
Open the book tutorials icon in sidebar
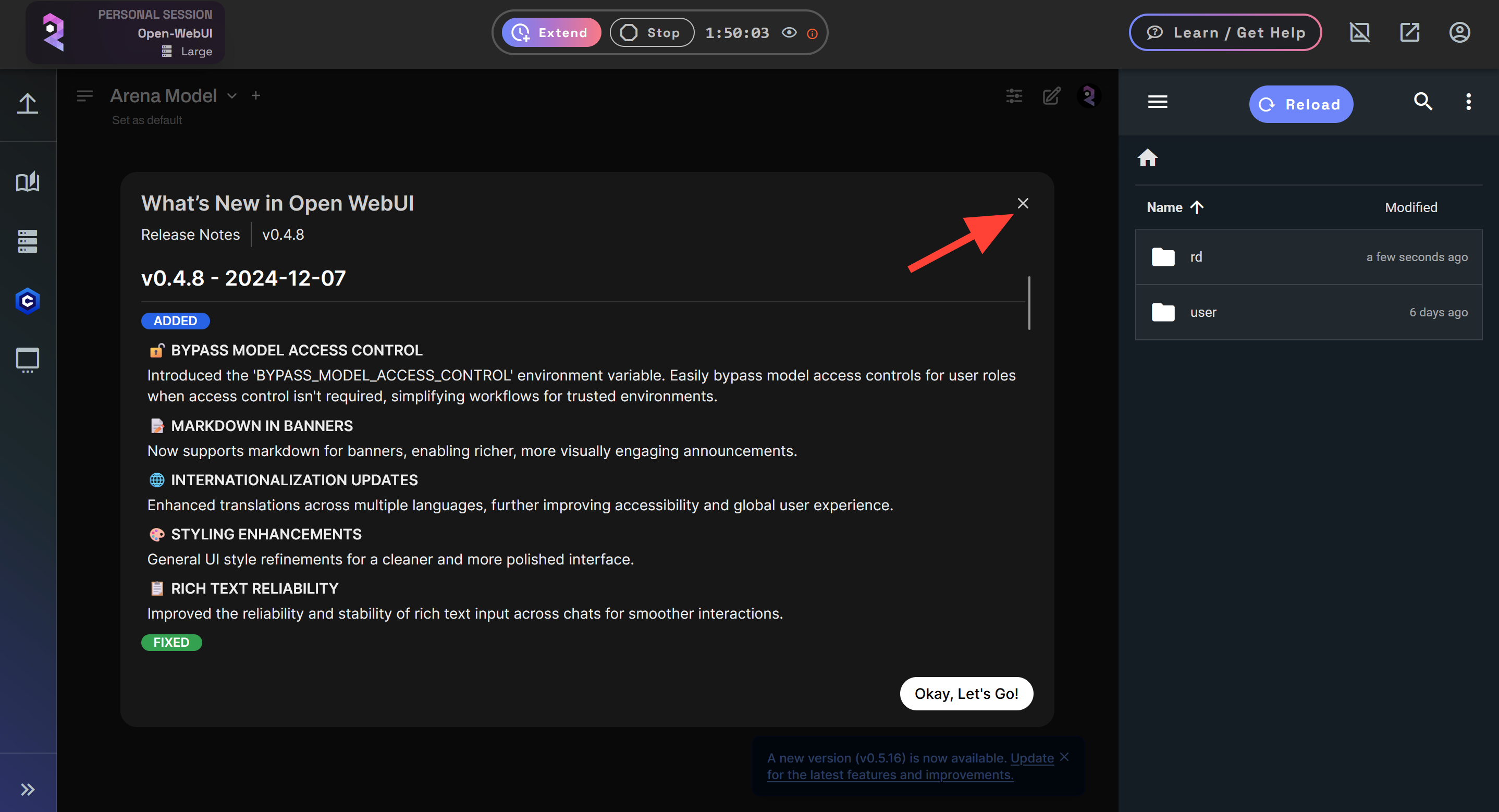click(27, 181)
